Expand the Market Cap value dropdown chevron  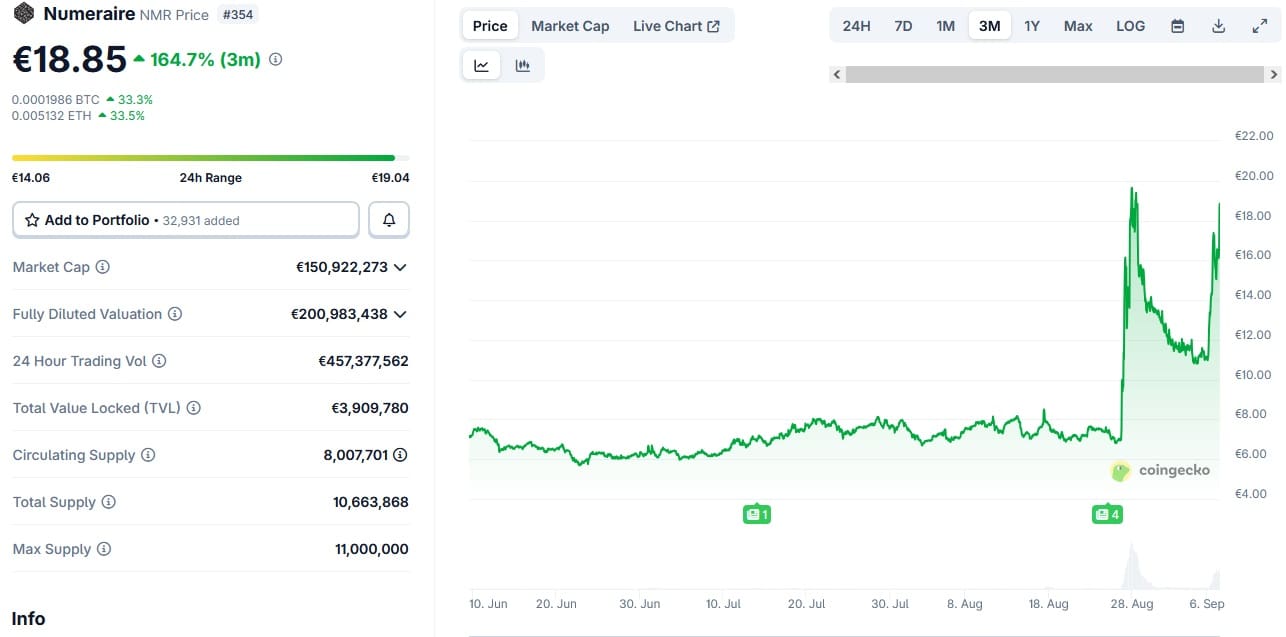pyautogui.click(x=400, y=267)
